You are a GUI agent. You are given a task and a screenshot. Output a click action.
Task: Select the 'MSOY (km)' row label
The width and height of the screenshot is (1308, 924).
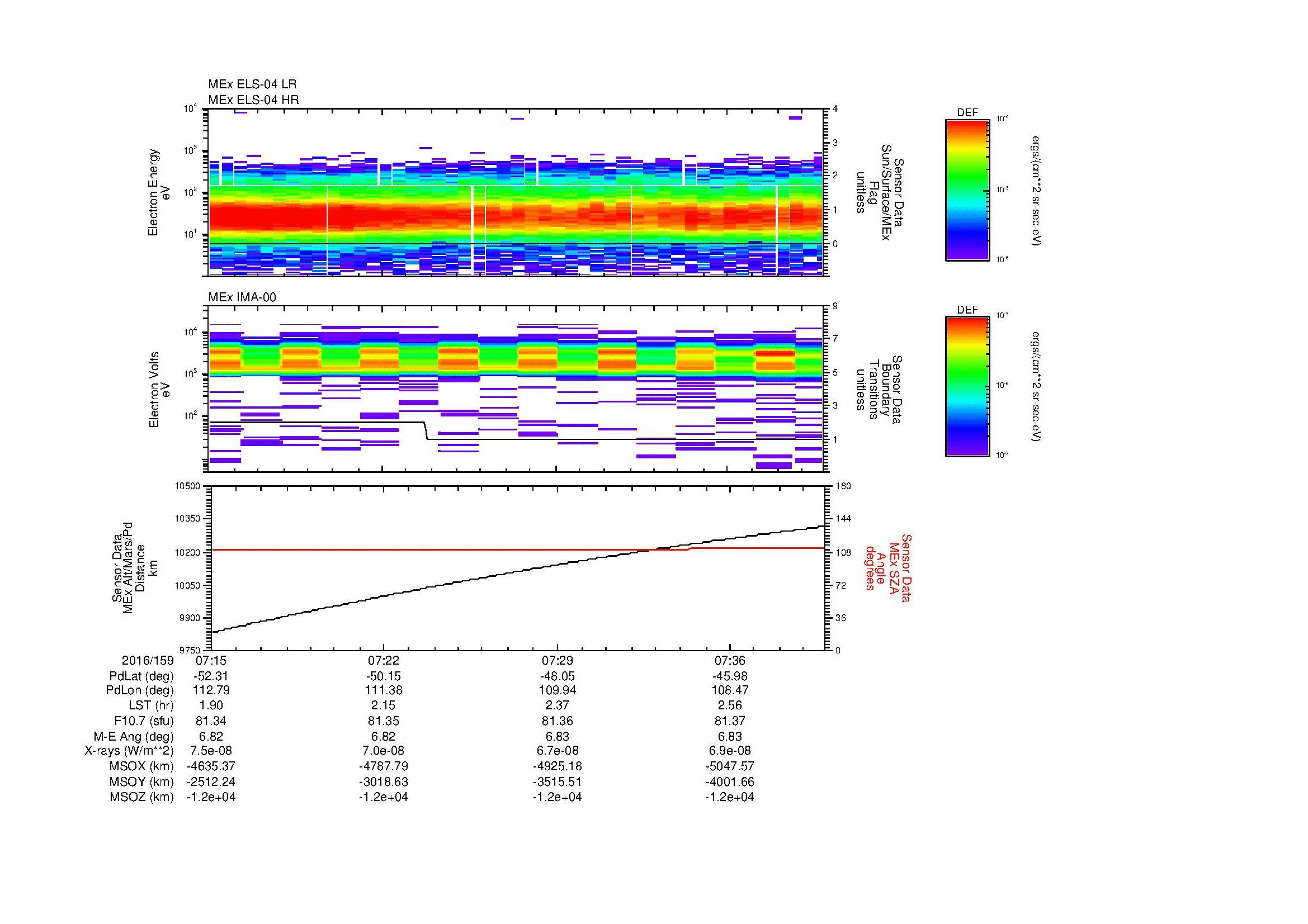coord(142,781)
